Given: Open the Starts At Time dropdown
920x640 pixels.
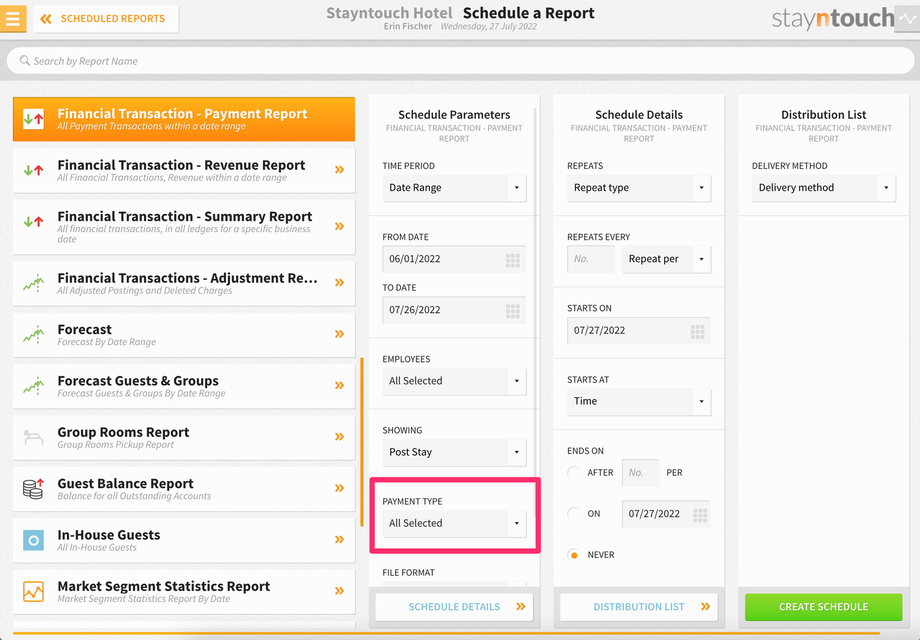Looking at the screenshot, I should (639, 401).
